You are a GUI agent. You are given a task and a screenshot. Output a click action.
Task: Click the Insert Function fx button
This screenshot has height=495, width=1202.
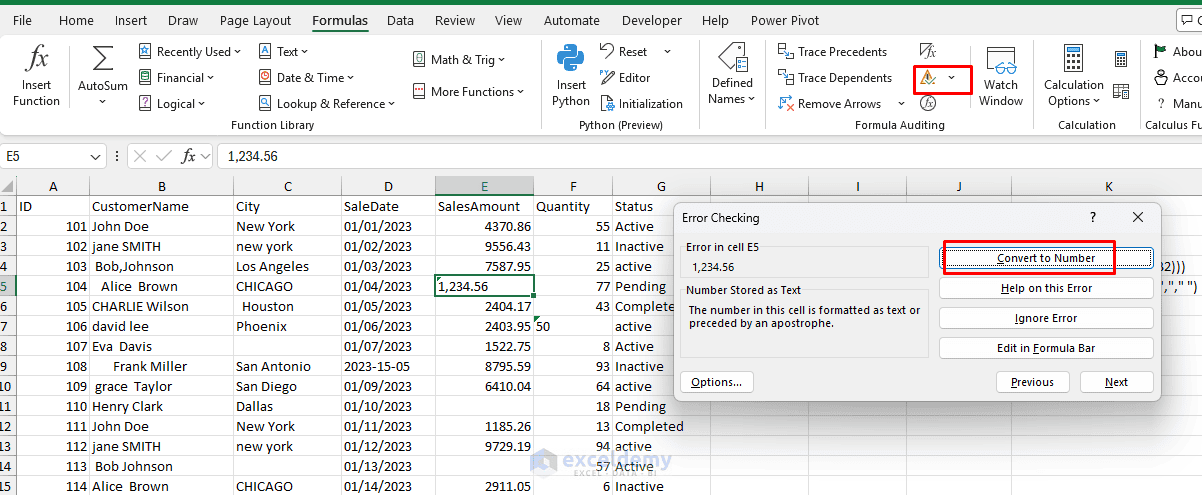[37, 76]
